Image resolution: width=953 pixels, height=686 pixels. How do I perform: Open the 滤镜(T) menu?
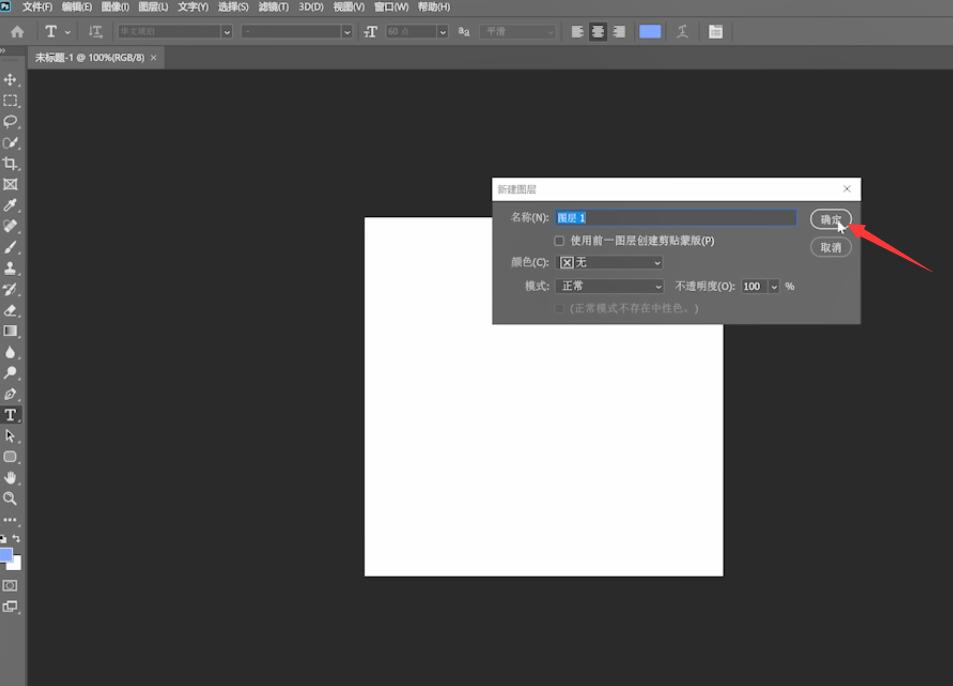pyautogui.click(x=274, y=7)
